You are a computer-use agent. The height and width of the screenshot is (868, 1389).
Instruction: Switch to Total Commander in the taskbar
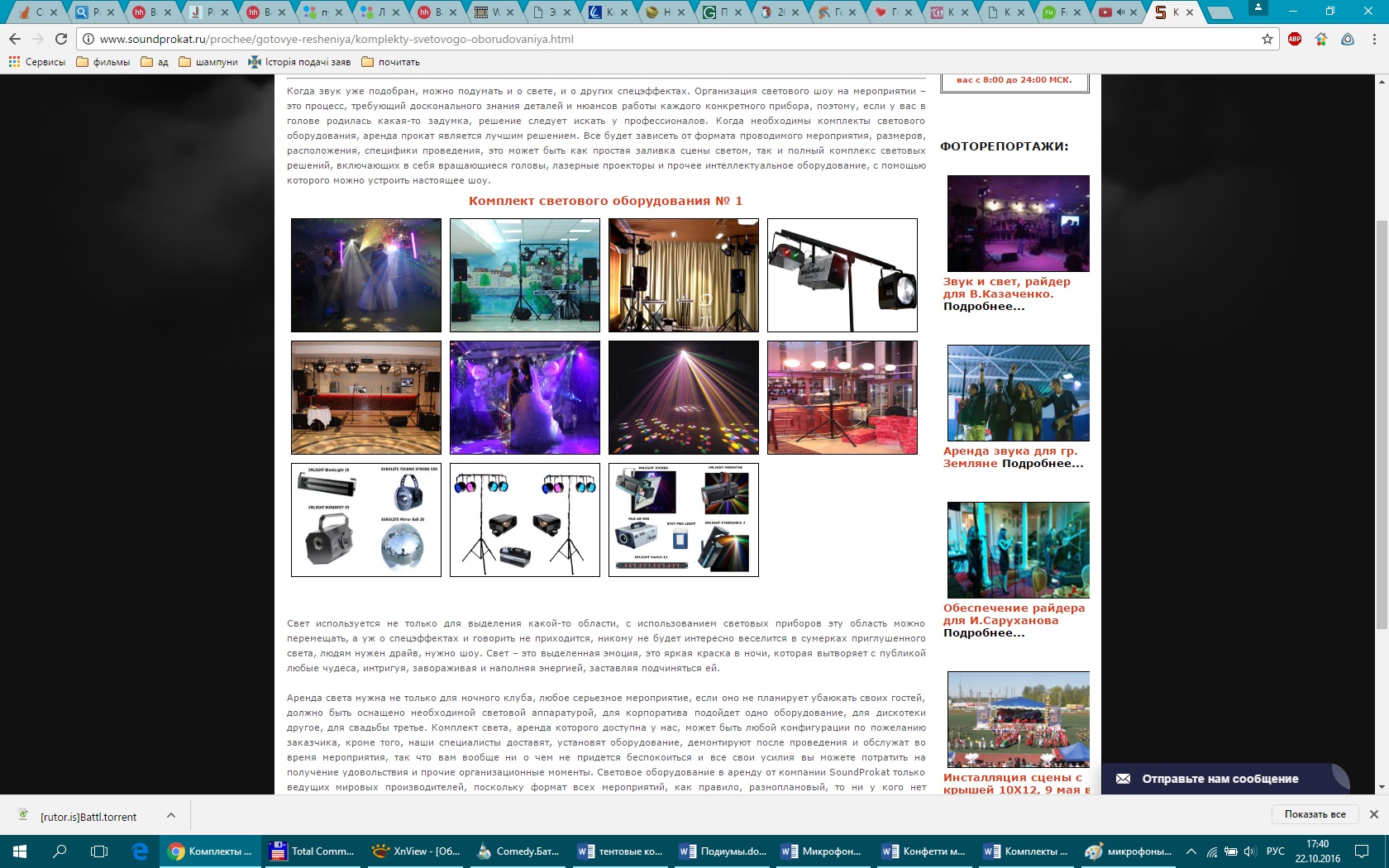[313, 851]
